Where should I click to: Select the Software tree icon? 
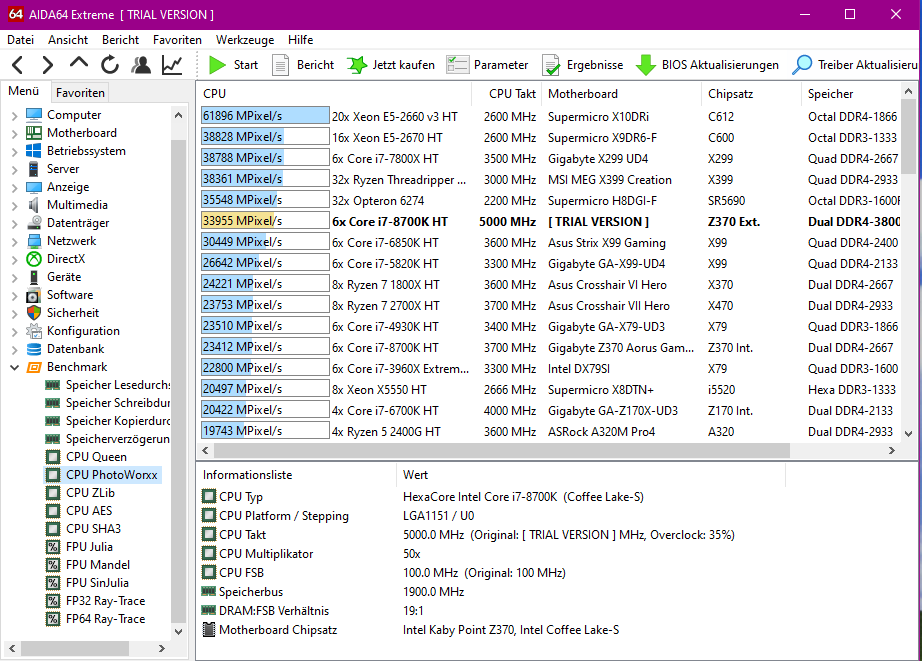click(34, 295)
